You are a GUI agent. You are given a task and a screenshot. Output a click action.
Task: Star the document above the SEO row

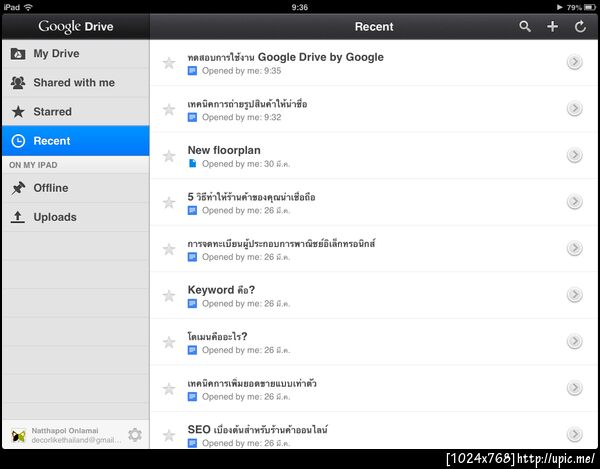click(169, 389)
